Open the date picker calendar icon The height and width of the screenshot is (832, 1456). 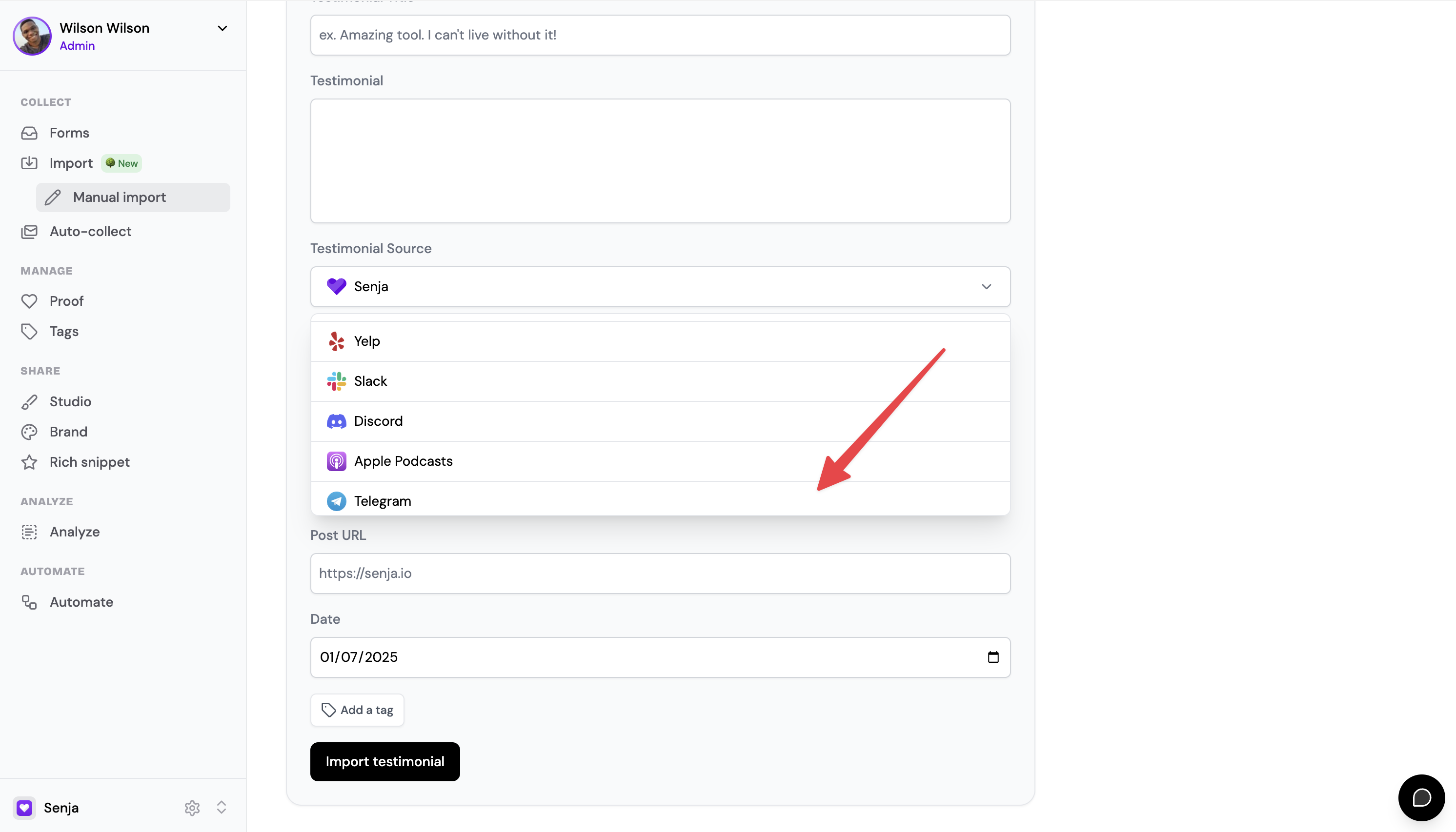tap(993, 657)
